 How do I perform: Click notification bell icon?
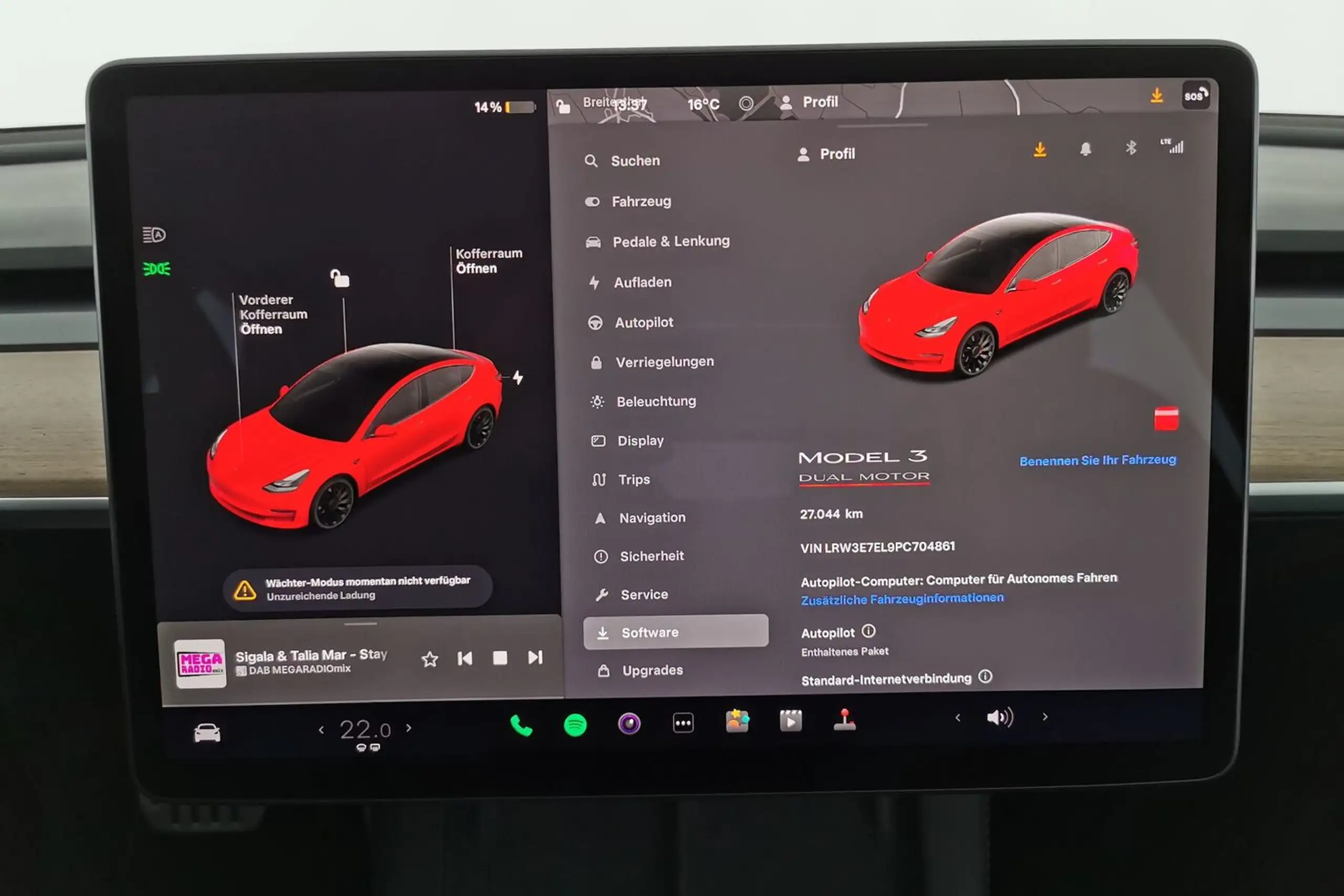(1086, 152)
